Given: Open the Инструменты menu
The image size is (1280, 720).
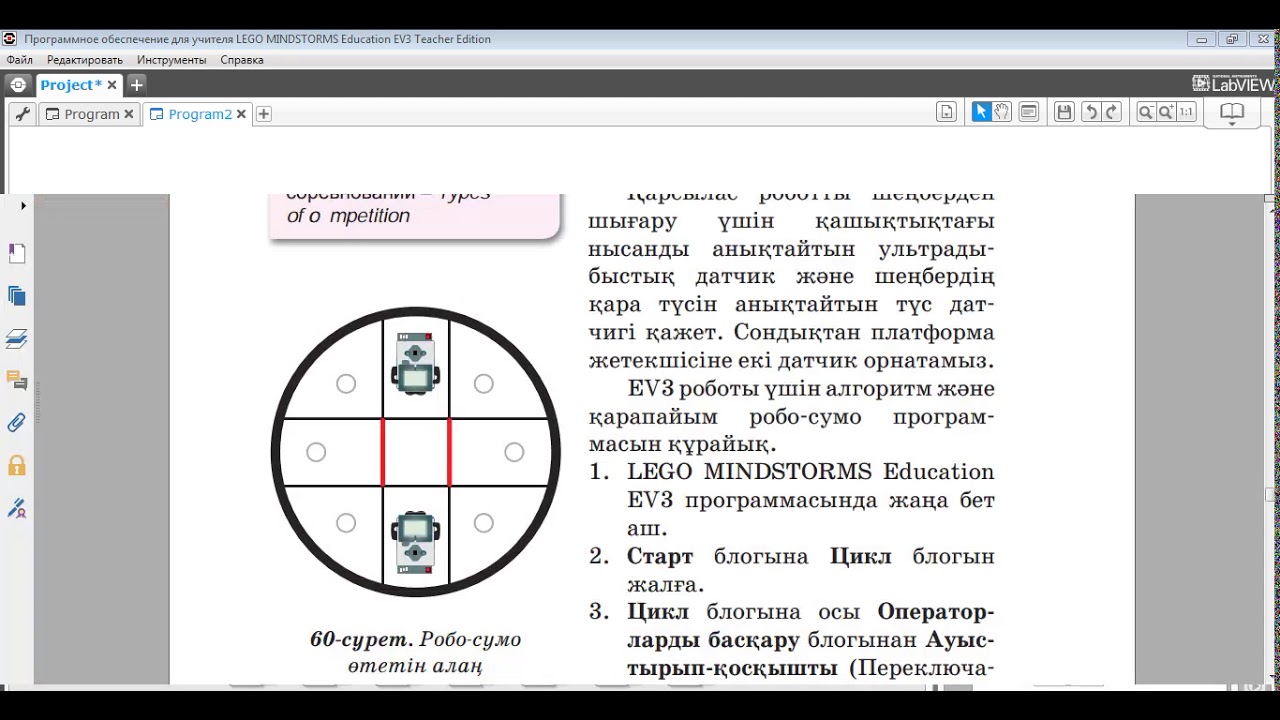Looking at the screenshot, I should (x=172, y=60).
